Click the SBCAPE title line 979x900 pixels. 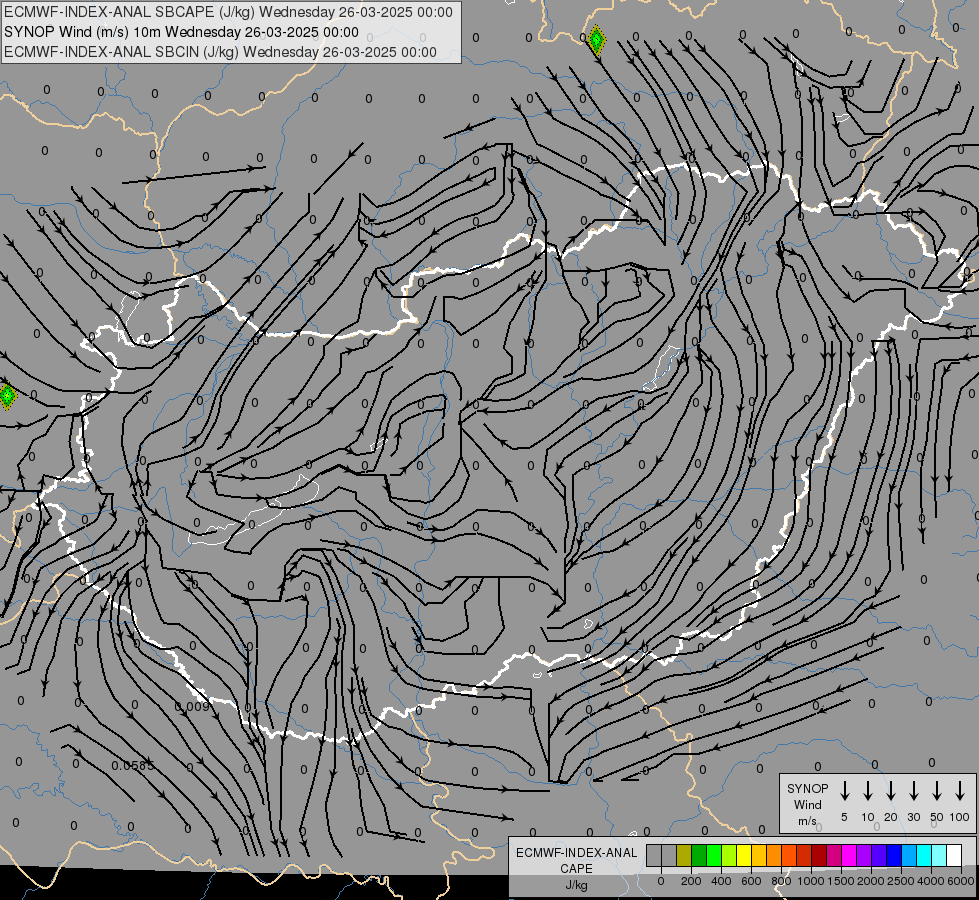coord(229,12)
